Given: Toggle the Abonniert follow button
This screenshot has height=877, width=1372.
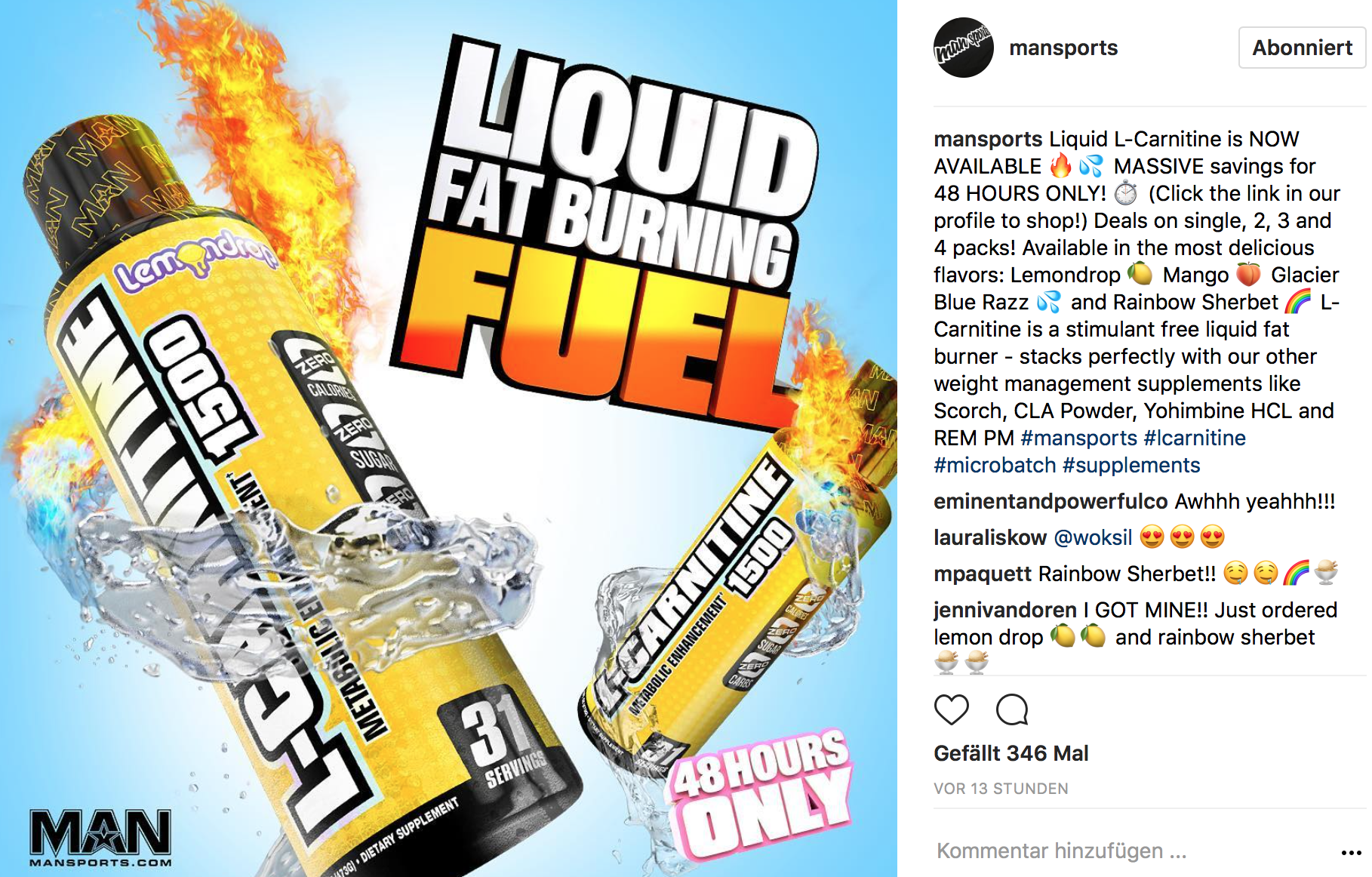Looking at the screenshot, I should tap(1302, 48).
